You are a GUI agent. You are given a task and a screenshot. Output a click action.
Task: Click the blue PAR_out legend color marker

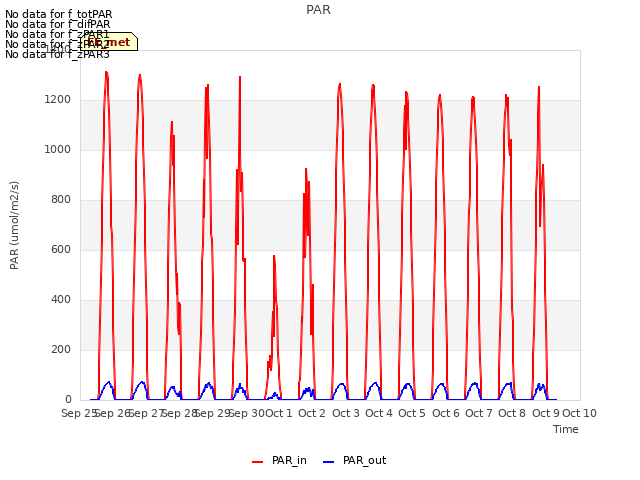(329, 462)
